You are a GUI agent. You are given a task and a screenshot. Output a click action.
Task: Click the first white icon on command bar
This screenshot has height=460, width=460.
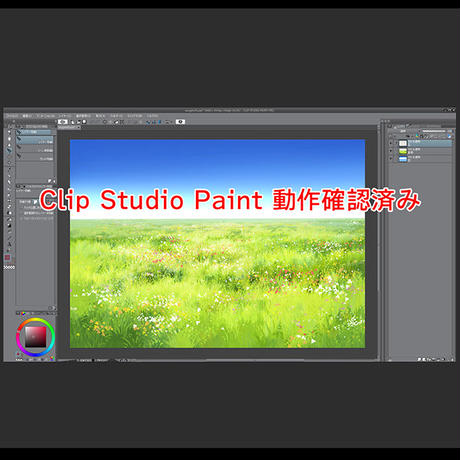click(63, 122)
